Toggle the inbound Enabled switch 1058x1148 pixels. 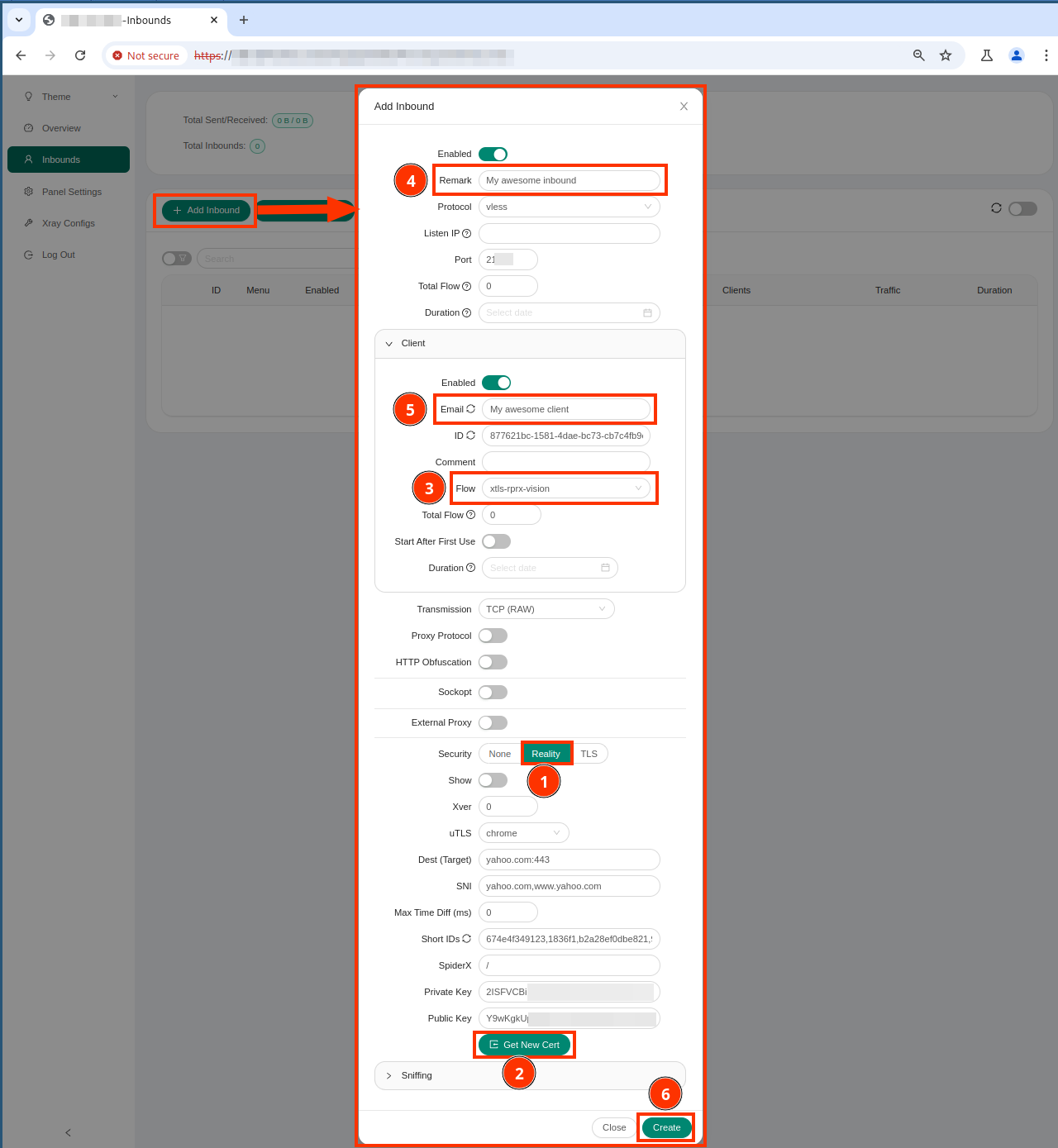tap(493, 155)
